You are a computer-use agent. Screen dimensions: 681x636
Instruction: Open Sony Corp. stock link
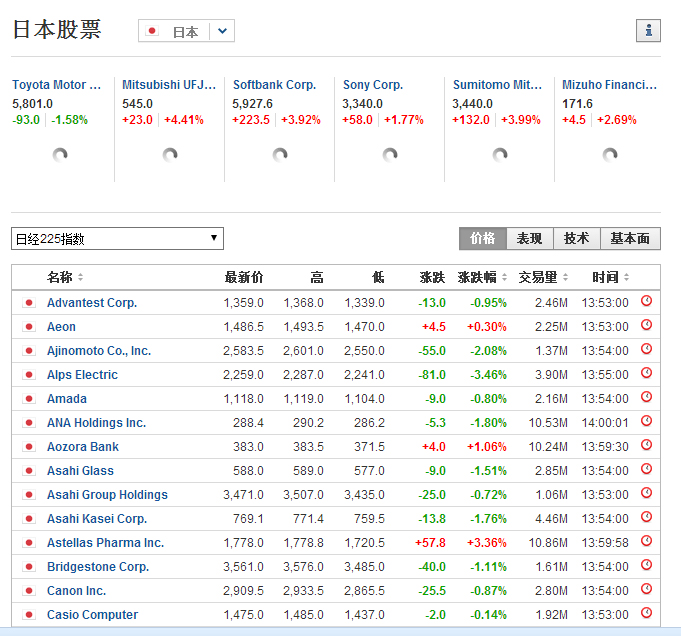pyautogui.click(x=373, y=85)
